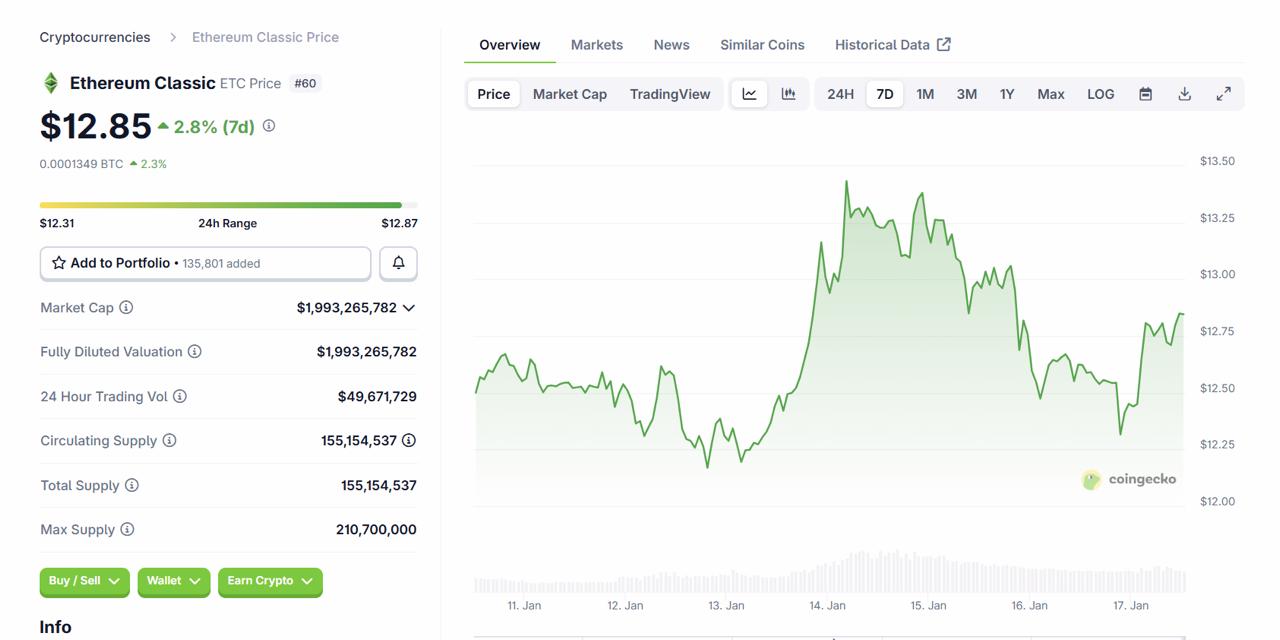Open the Buy / Sell dropdown

[84, 580]
